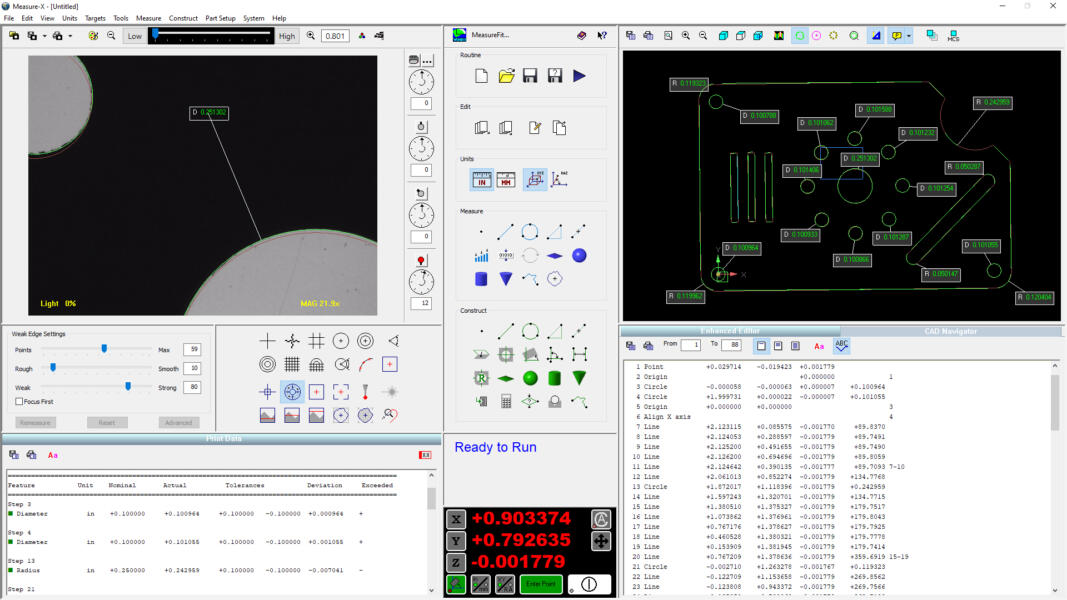The width and height of the screenshot is (1067, 600).
Task: Click the simple crosshair target icon
Action: [x=267, y=341]
